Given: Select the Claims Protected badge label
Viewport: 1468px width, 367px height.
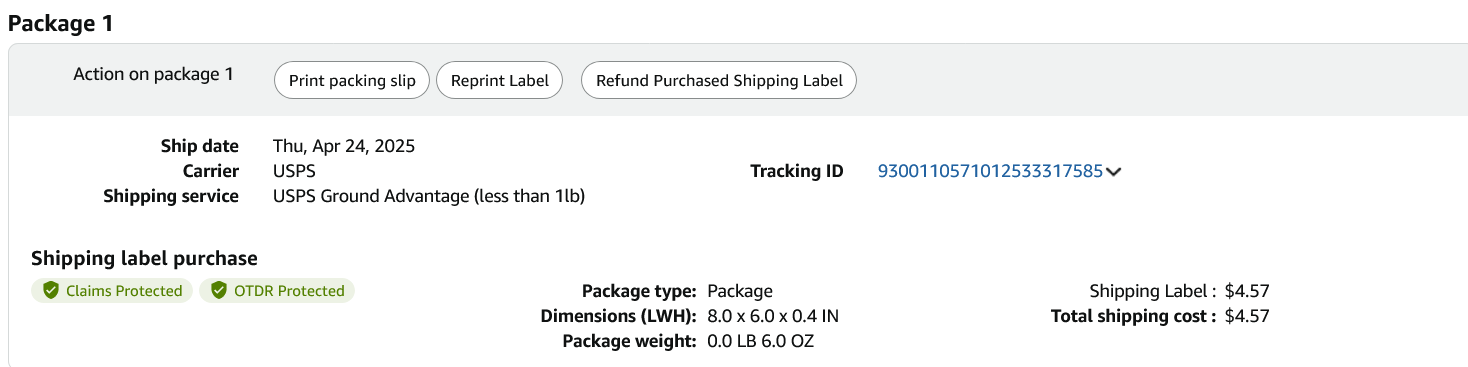Looking at the screenshot, I should pyautogui.click(x=124, y=291).
